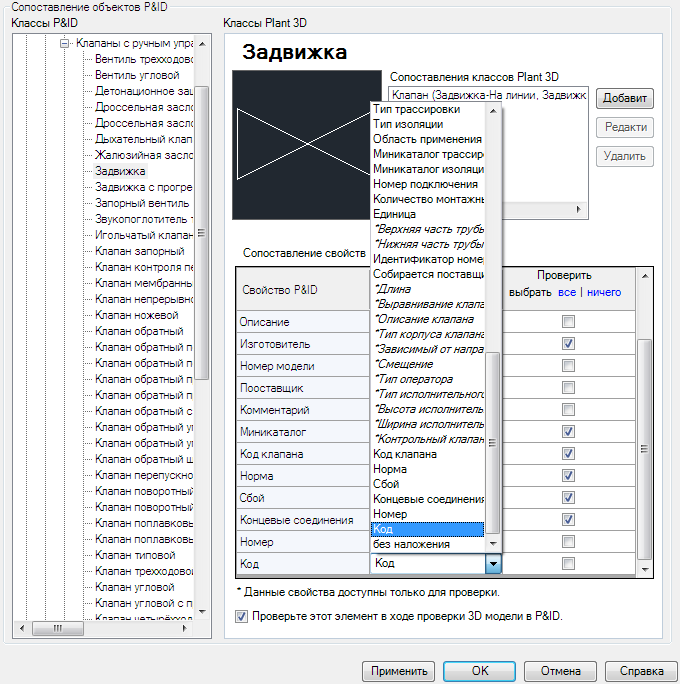Viewport: 680px width, 684px height.
Task: Open help with 'Справка' button
Action: (641, 671)
